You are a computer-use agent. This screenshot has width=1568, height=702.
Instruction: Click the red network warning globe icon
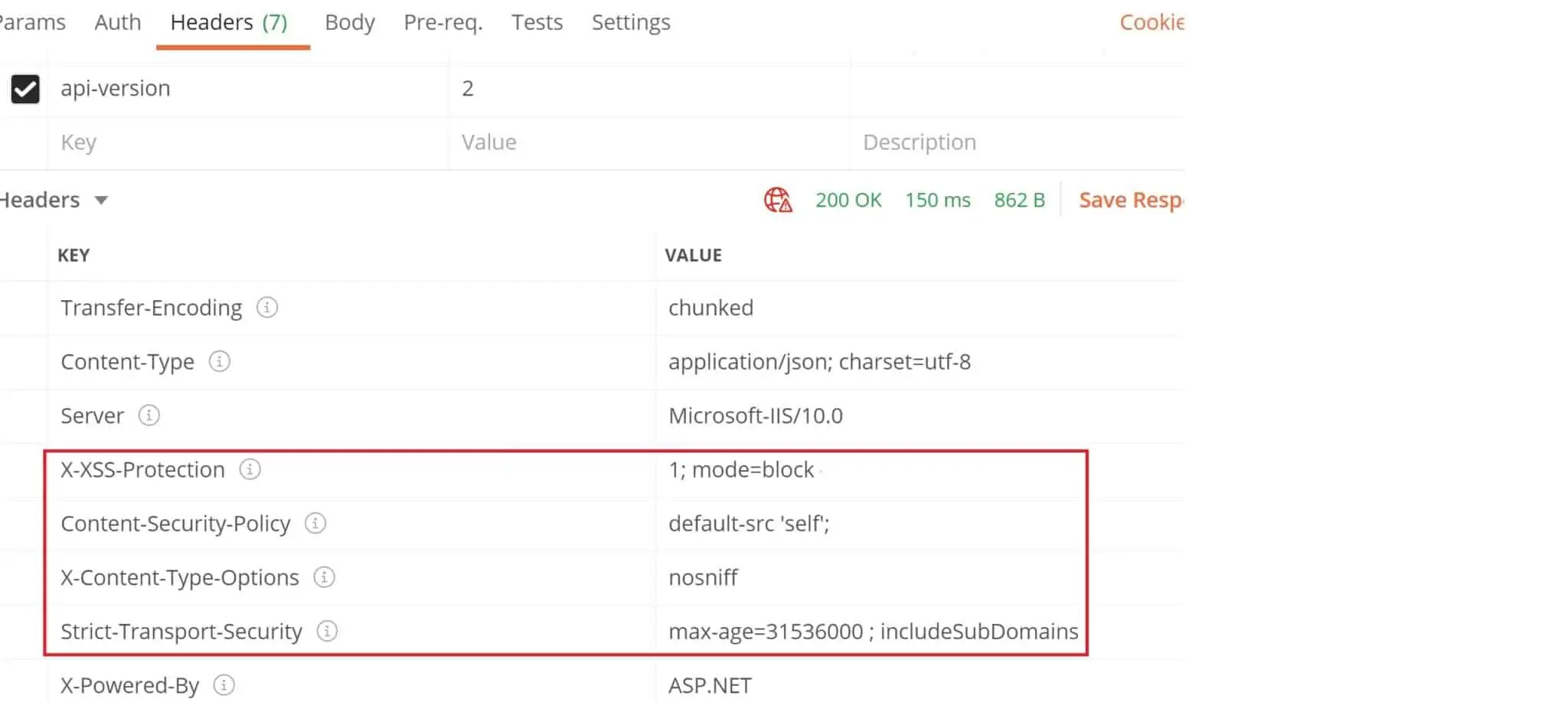[777, 200]
